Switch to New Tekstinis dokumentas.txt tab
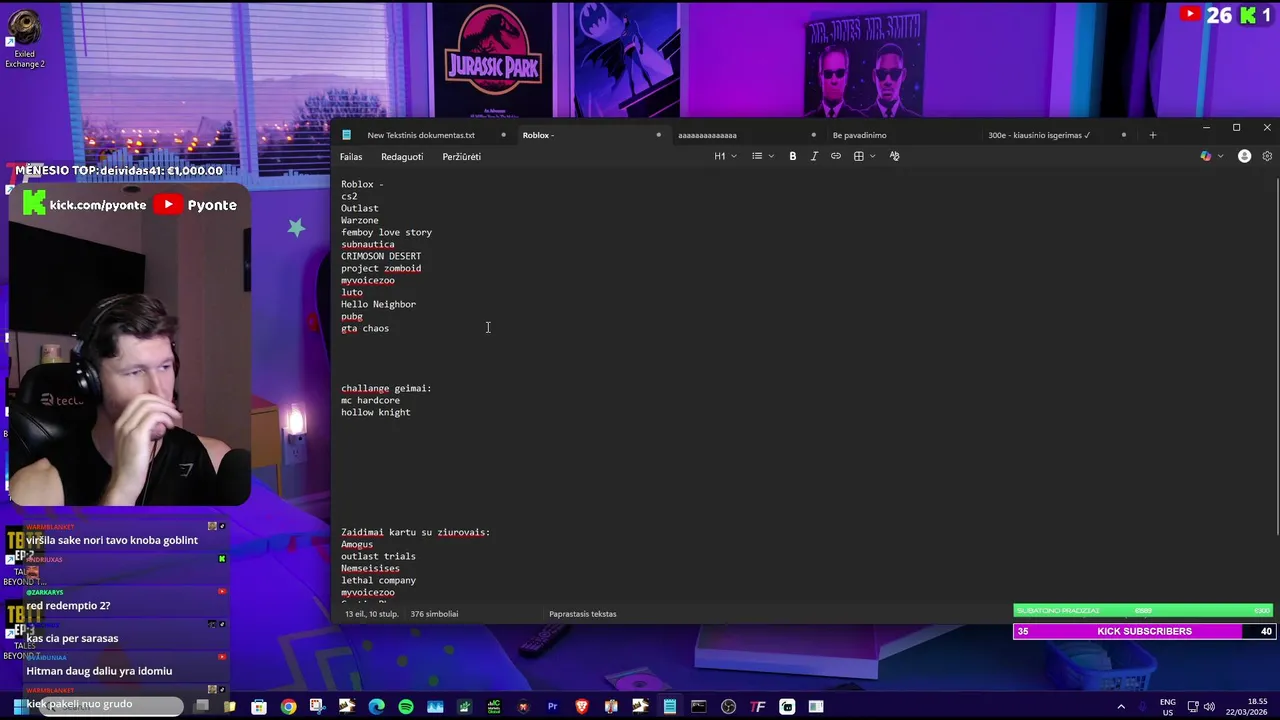This screenshot has width=1280, height=720. pyautogui.click(x=421, y=135)
